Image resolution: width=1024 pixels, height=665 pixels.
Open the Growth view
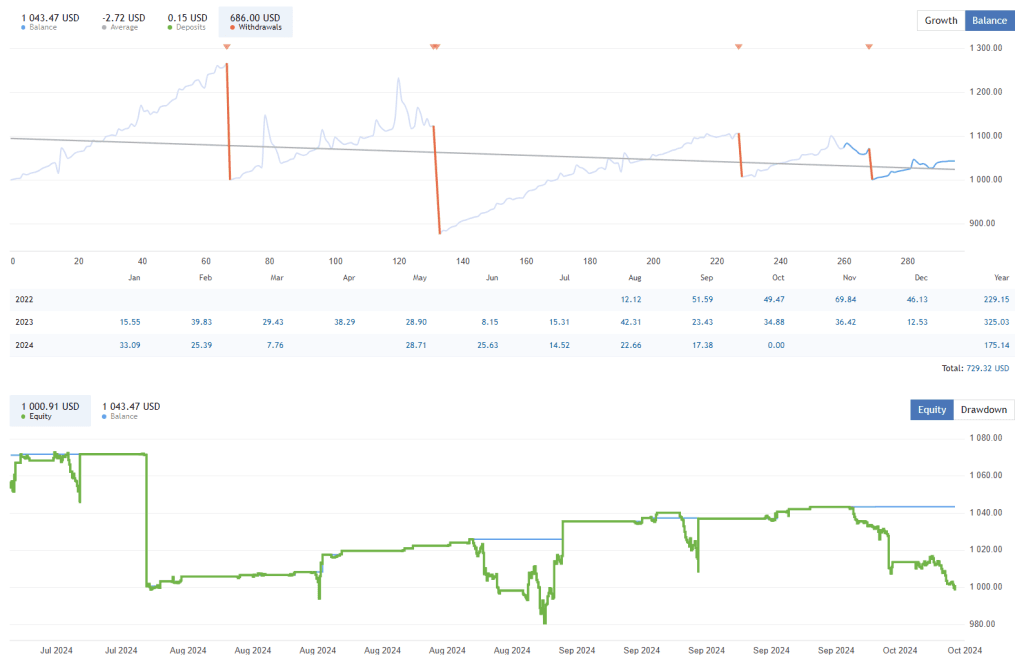941,20
